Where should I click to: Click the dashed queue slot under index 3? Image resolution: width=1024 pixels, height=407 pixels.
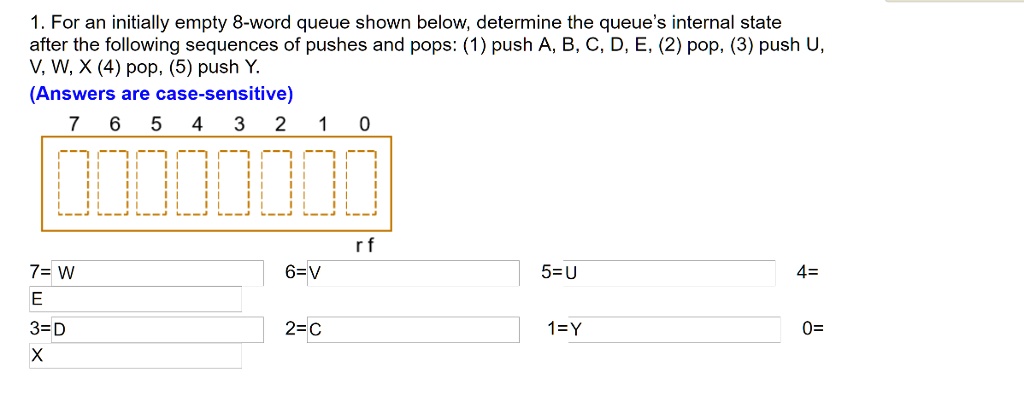coord(234,183)
